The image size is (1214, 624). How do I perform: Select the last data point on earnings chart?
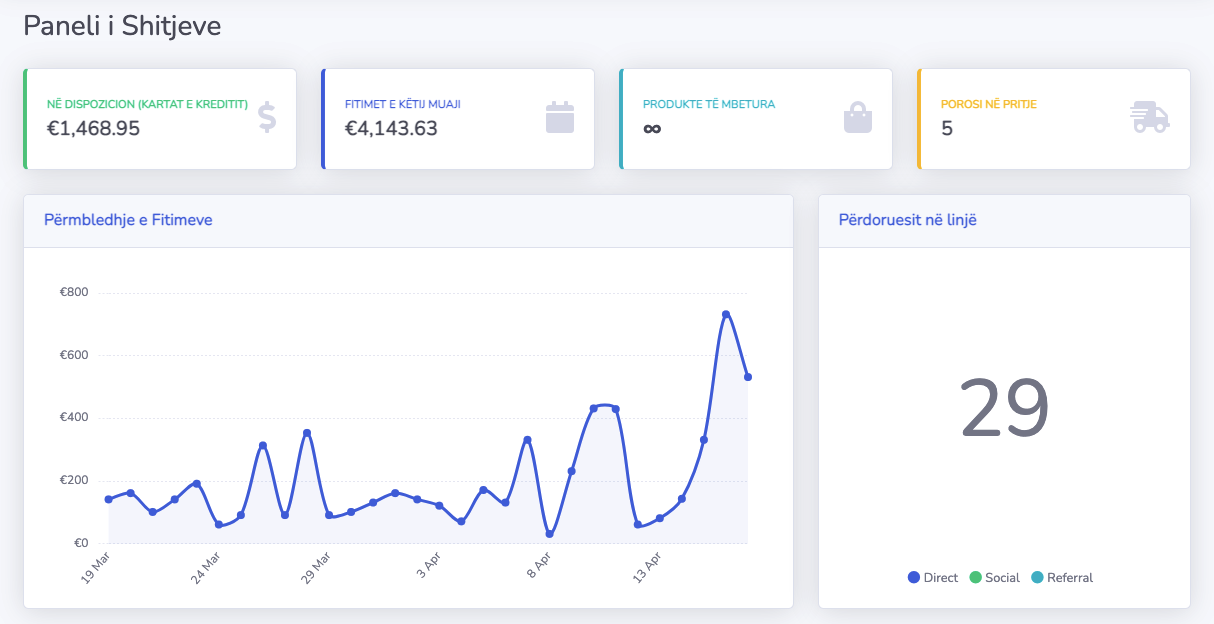748,377
